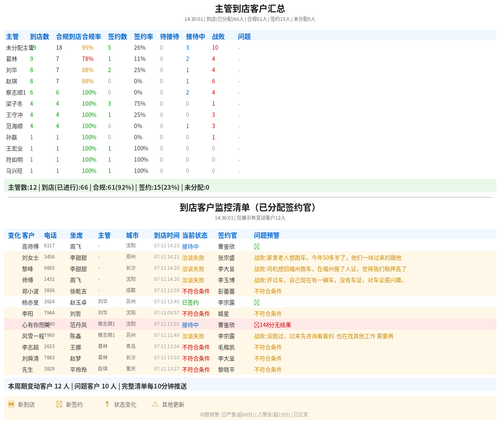Select phone number 2633
This screenshot has width=500, height=437.
coord(49,347)
